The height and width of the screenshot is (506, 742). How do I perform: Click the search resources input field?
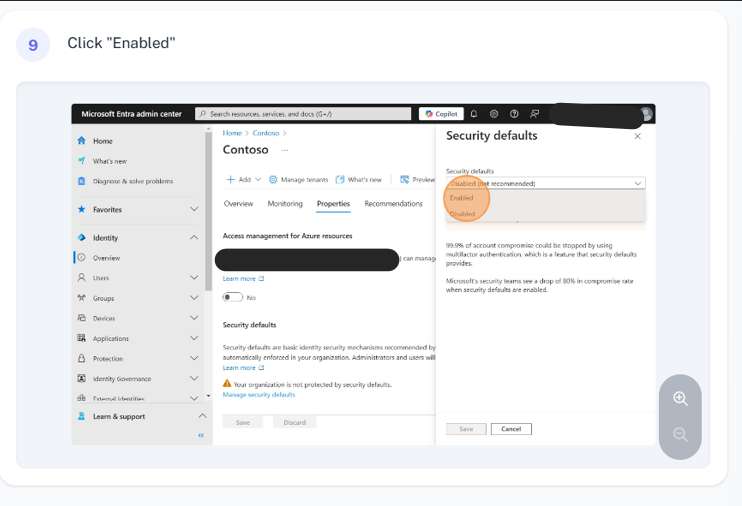[303, 114]
